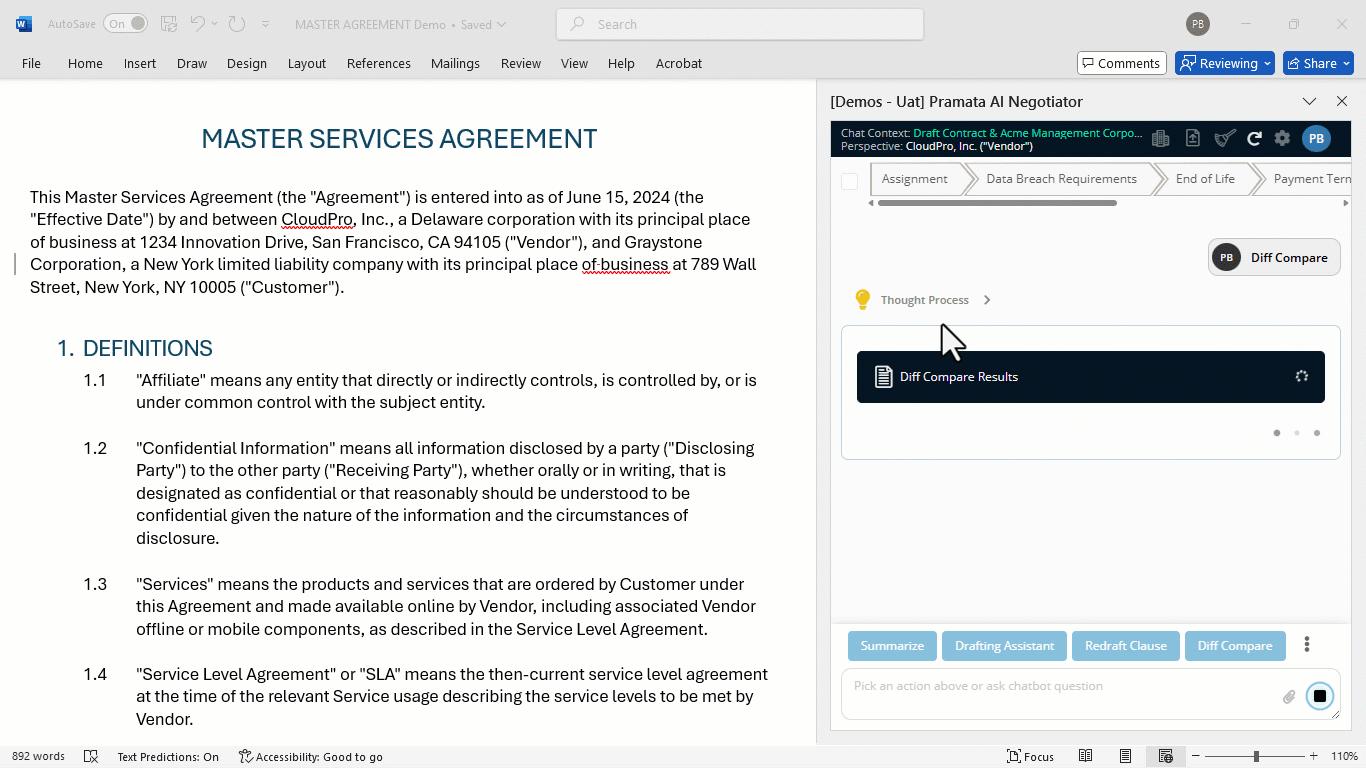Click the proofing spell-check icon in status bar
The height and width of the screenshot is (768, 1366).
pos(91,757)
